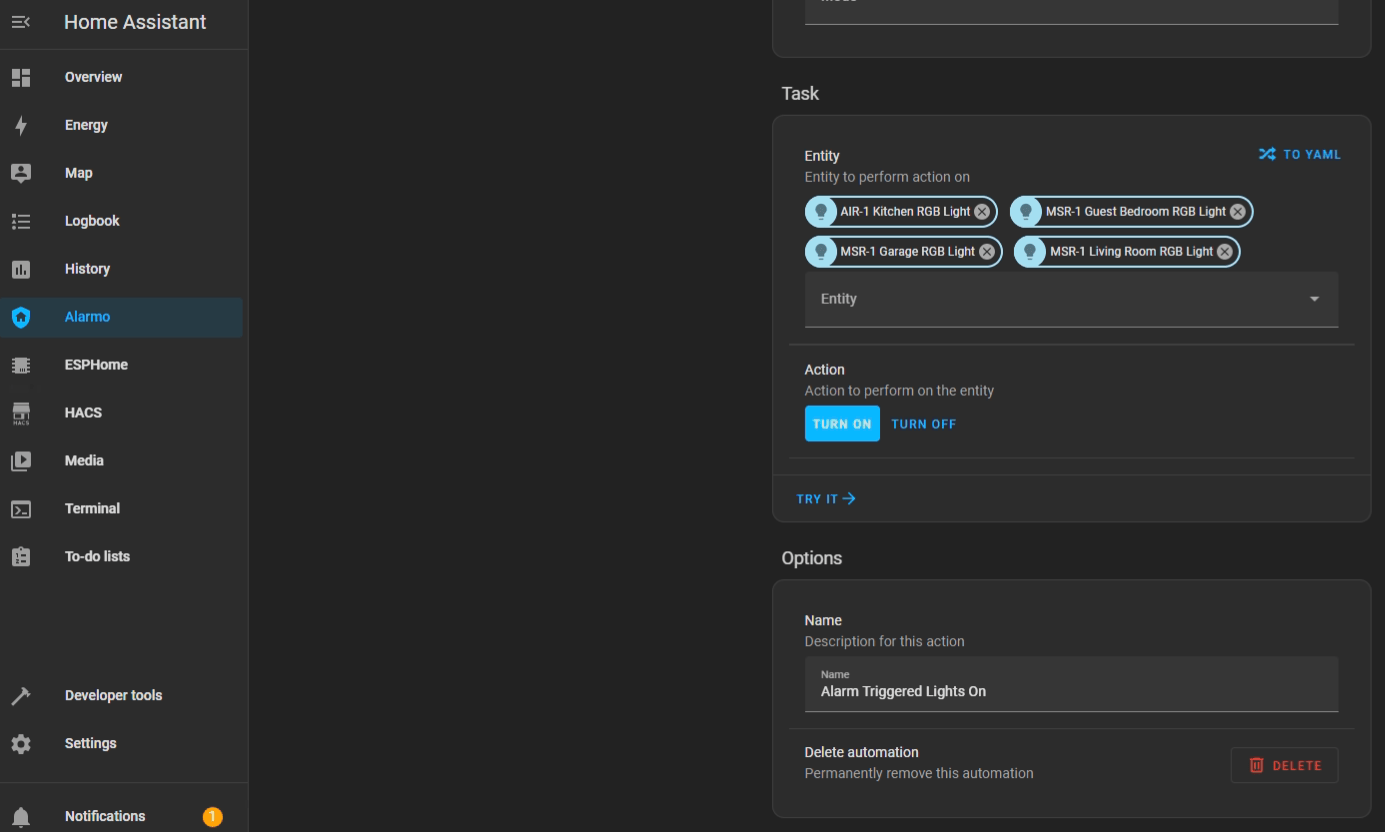The image size is (1385, 832).
Task: Open the Overview menu item
Action: click(93, 77)
